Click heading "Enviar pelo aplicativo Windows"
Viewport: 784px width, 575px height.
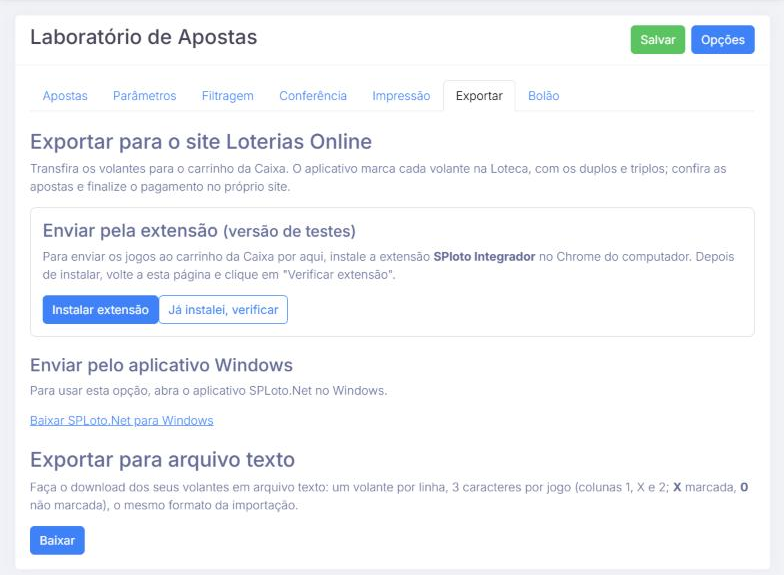coord(162,365)
